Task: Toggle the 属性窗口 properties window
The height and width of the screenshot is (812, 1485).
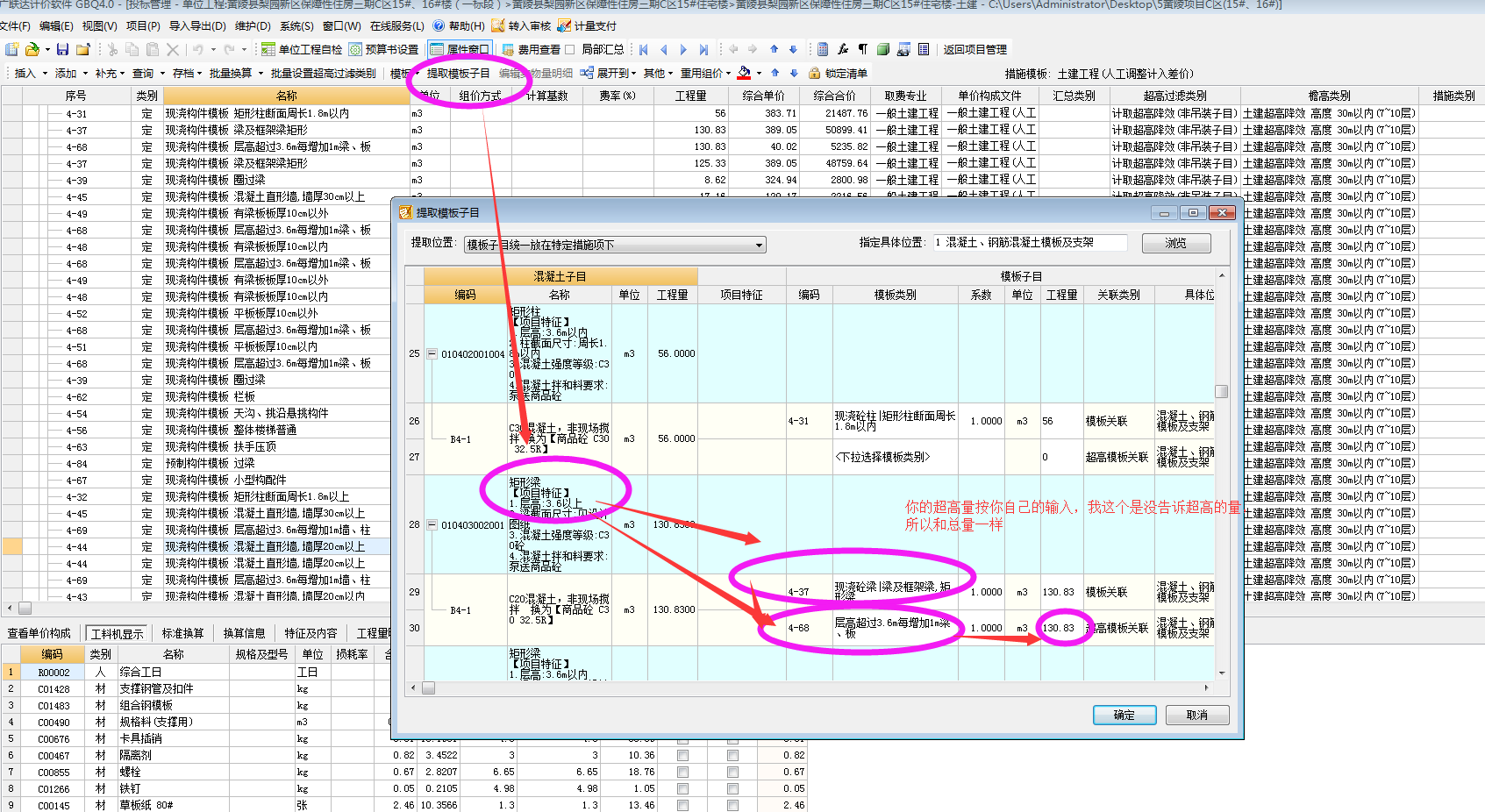Action: pyautogui.click(x=460, y=49)
